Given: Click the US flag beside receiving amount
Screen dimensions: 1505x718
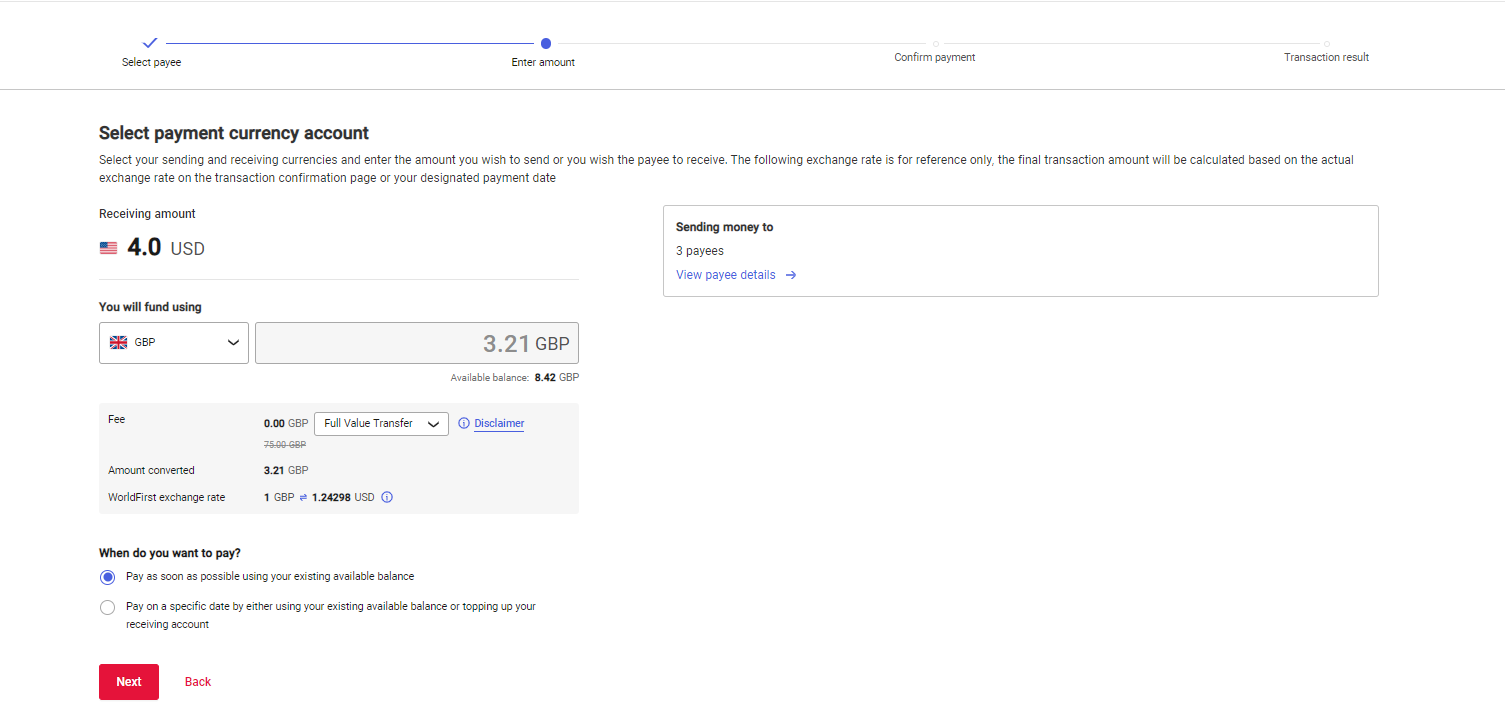Looking at the screenshot, I should click(108, 248).
